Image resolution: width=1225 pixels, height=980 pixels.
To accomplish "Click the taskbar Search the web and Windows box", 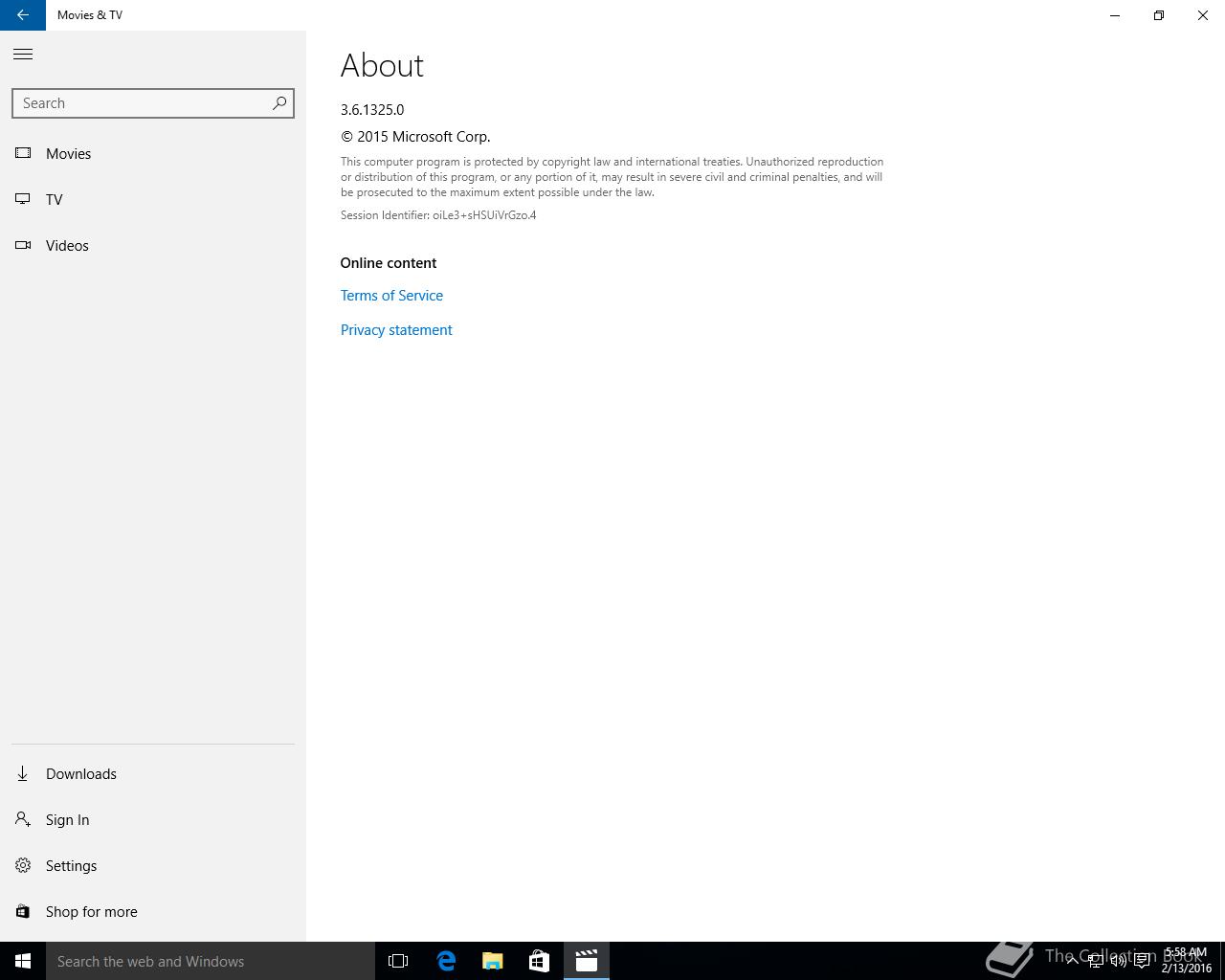I will (x=211, y=961).
